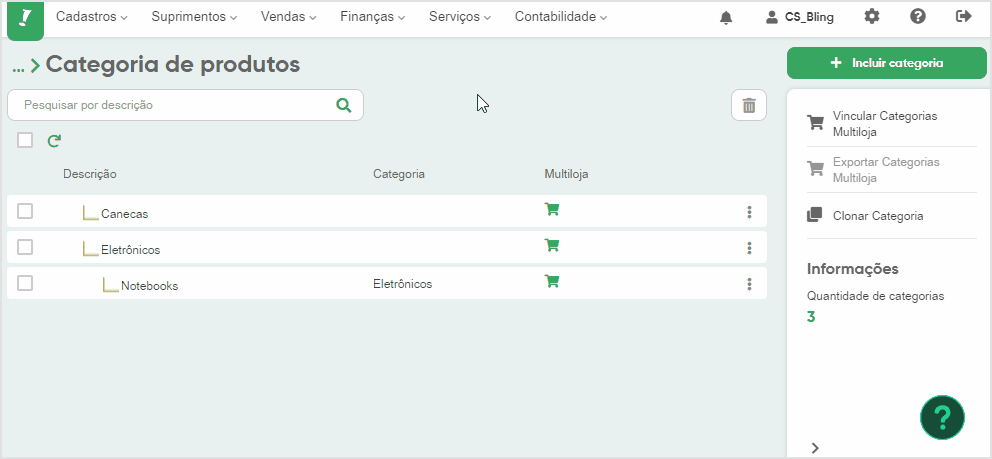Open the help question mark in top bar
The height and width of the screenshot is (459, 992).
(918, 17)
